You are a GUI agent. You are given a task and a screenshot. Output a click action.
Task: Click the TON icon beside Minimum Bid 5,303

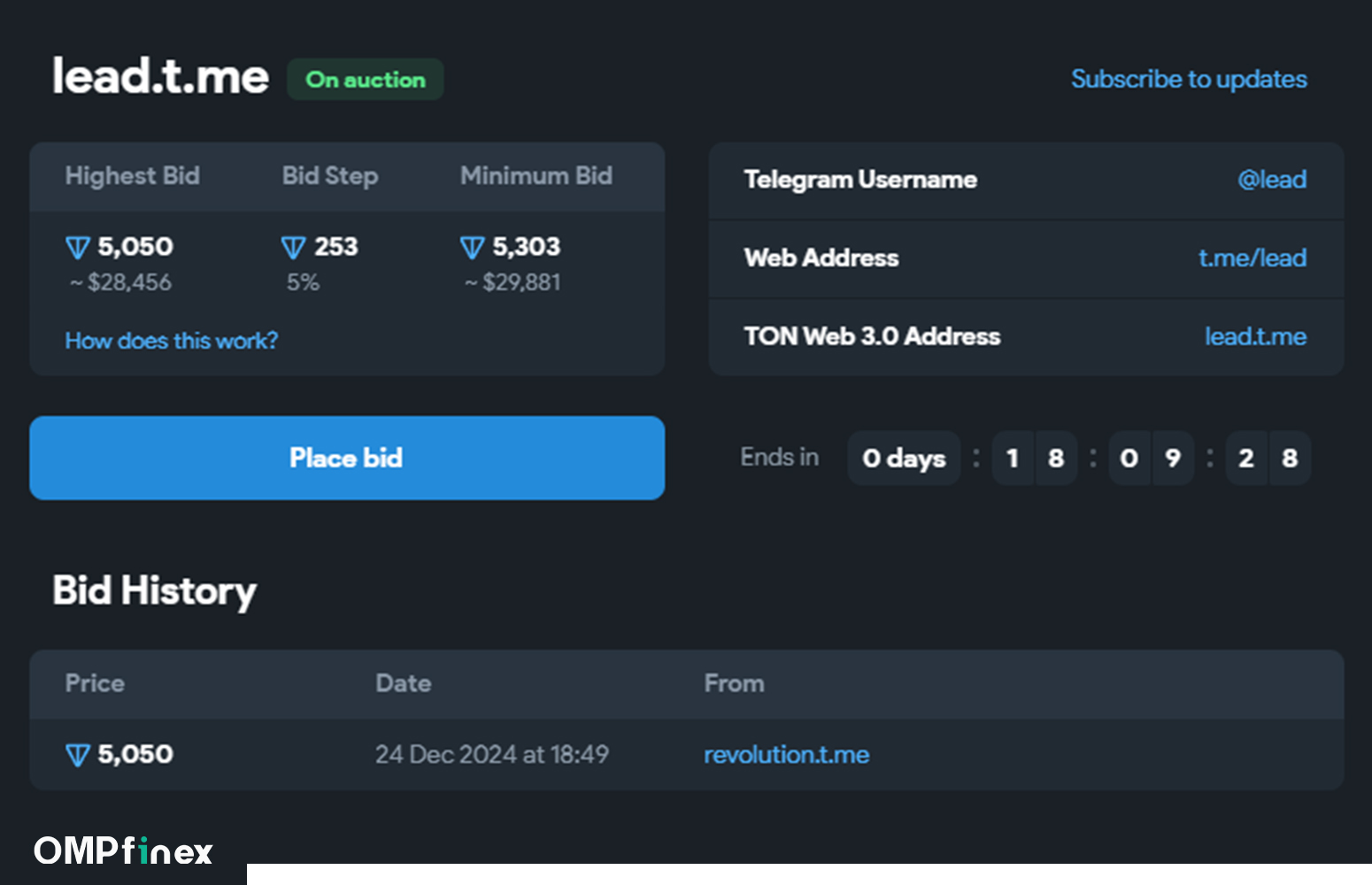click(x=473, y=248)
